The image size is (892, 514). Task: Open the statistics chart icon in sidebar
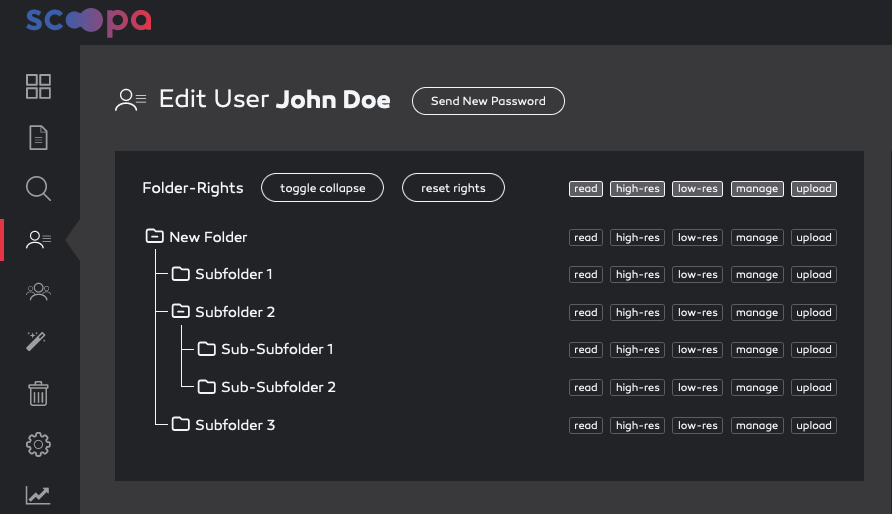tap(38, 495)
